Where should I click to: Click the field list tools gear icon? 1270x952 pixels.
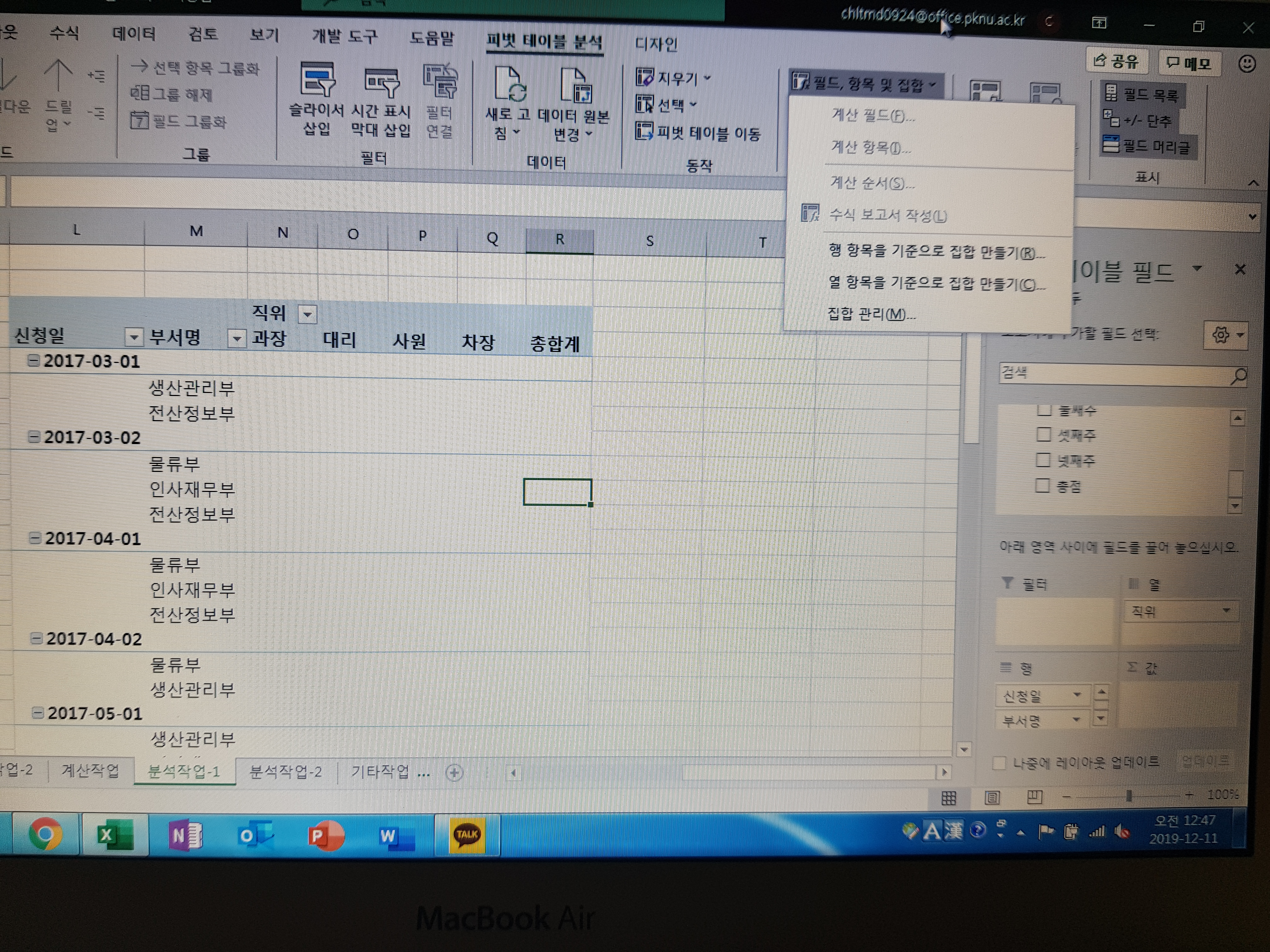tap(1220, 335)
